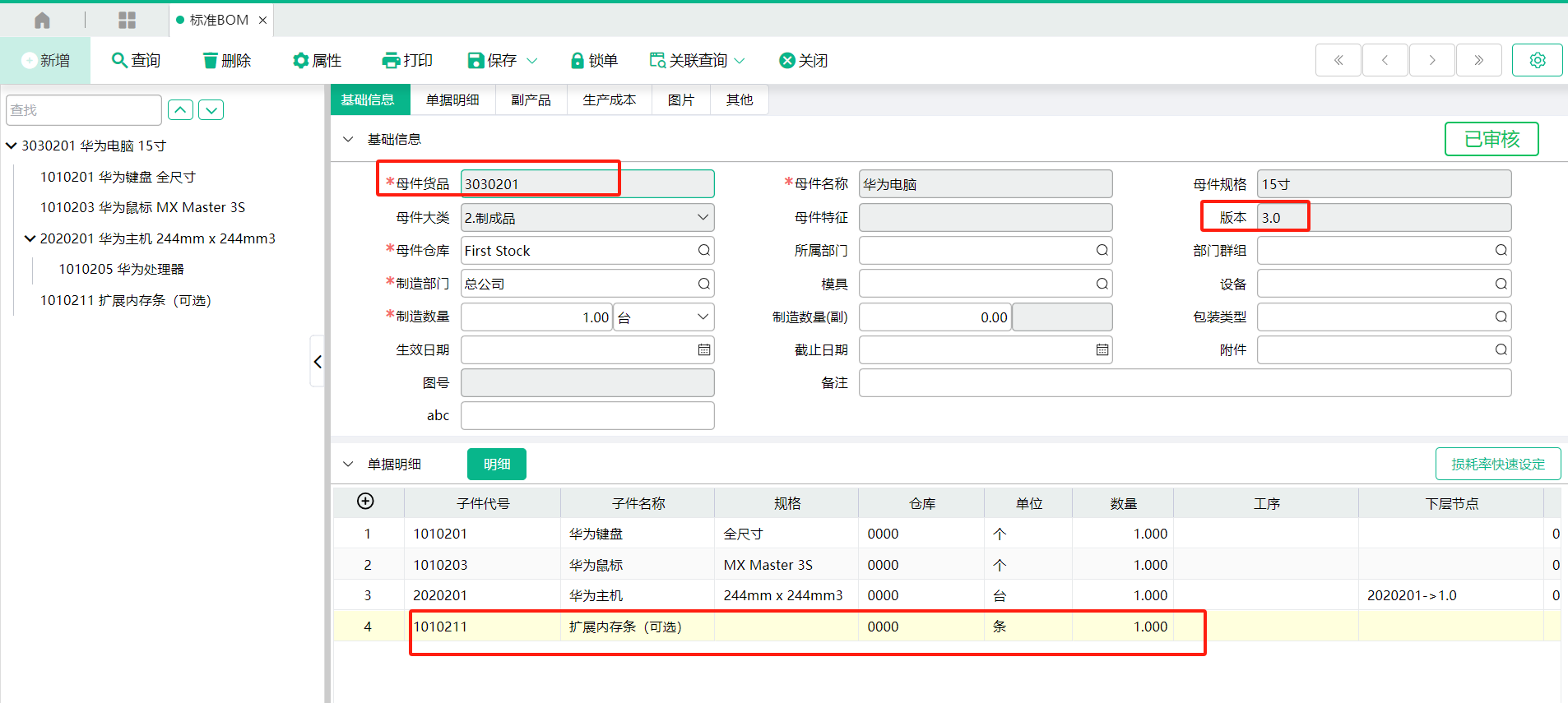Jump to the last record
This screenshot has width=1568, height=703.
click(x=1479, y=60)
